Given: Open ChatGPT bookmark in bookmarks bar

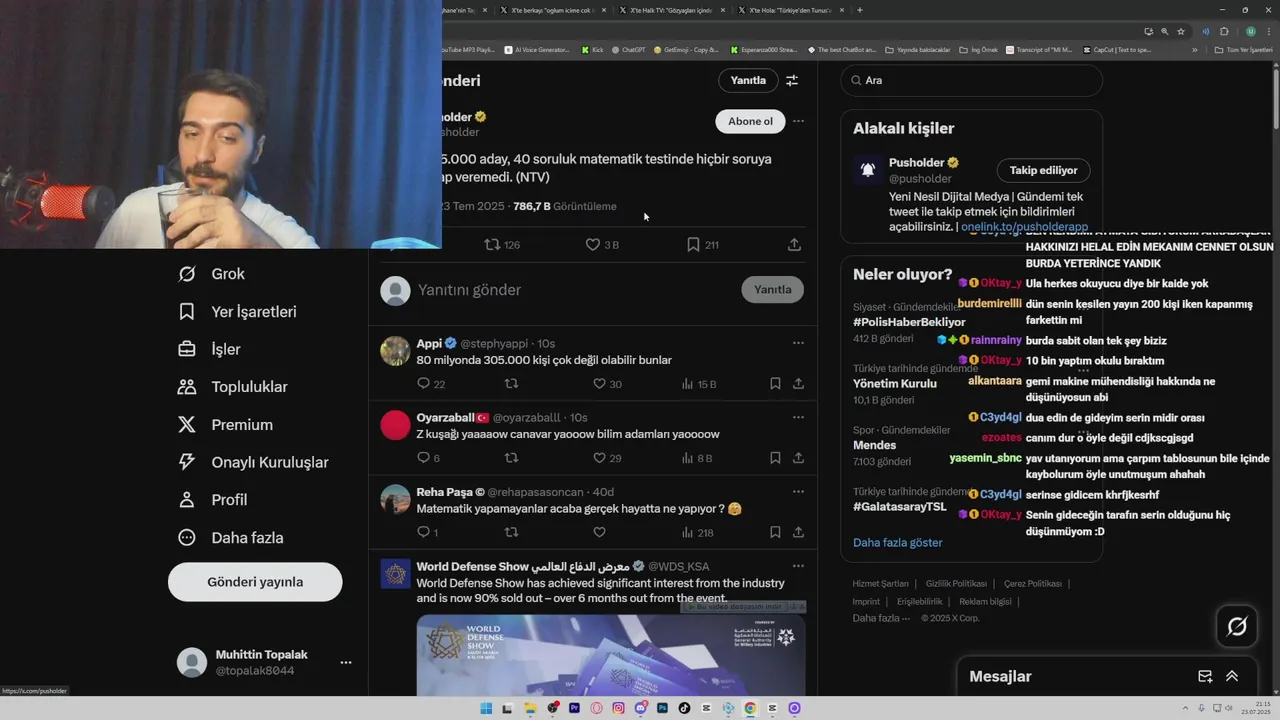Looking at the screenshot, I should pyautogui.click(x=628, y=49).
